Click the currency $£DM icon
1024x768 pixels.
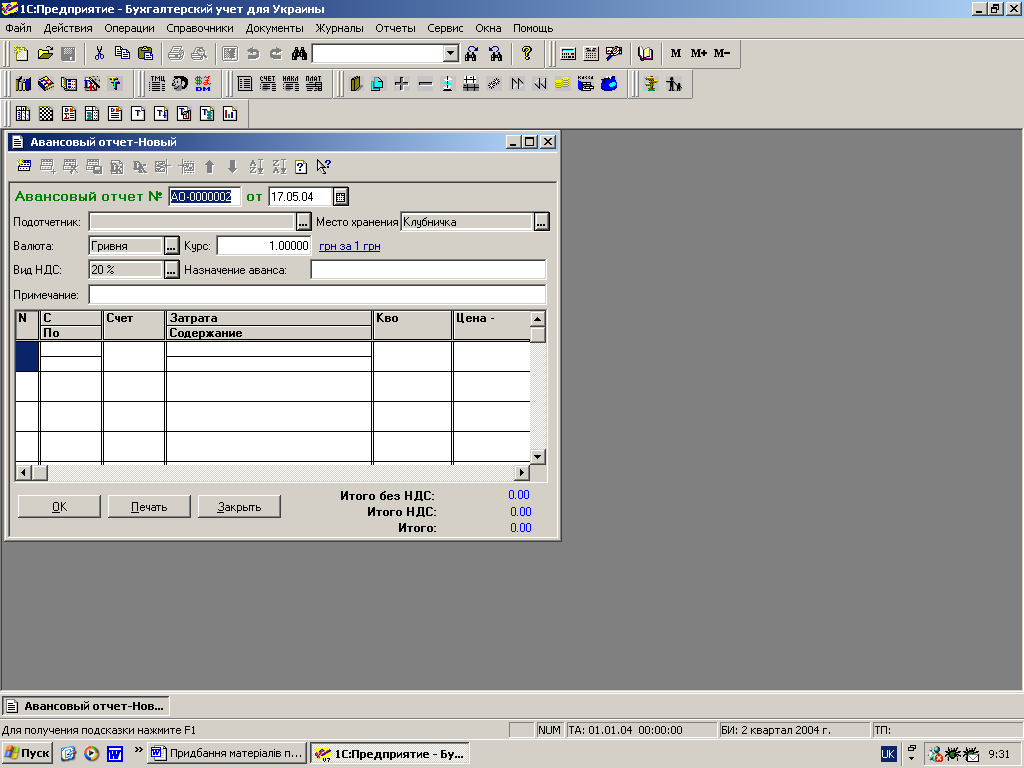click(x=203, y=84)
